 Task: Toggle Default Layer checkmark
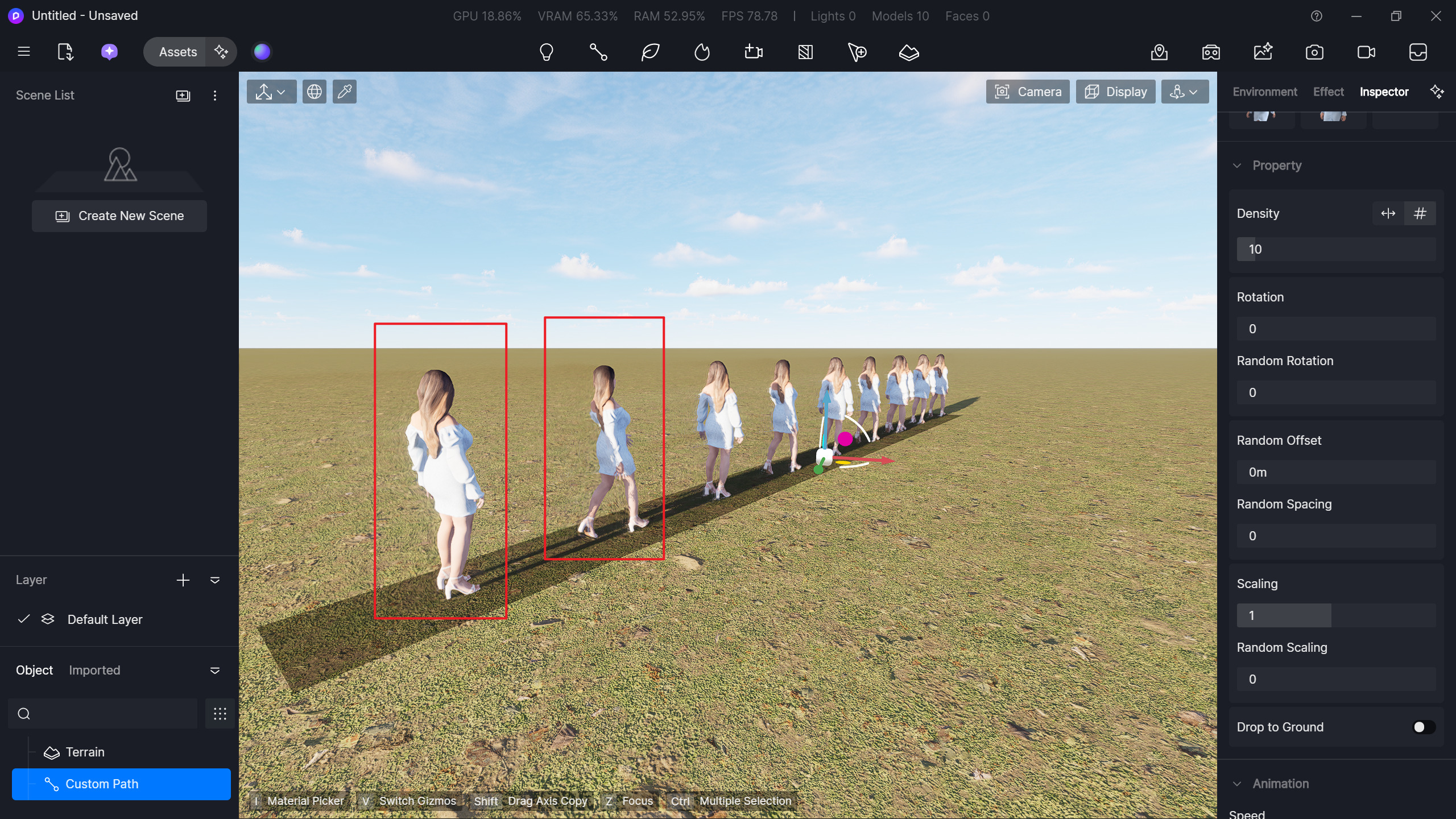click(24, 619)
